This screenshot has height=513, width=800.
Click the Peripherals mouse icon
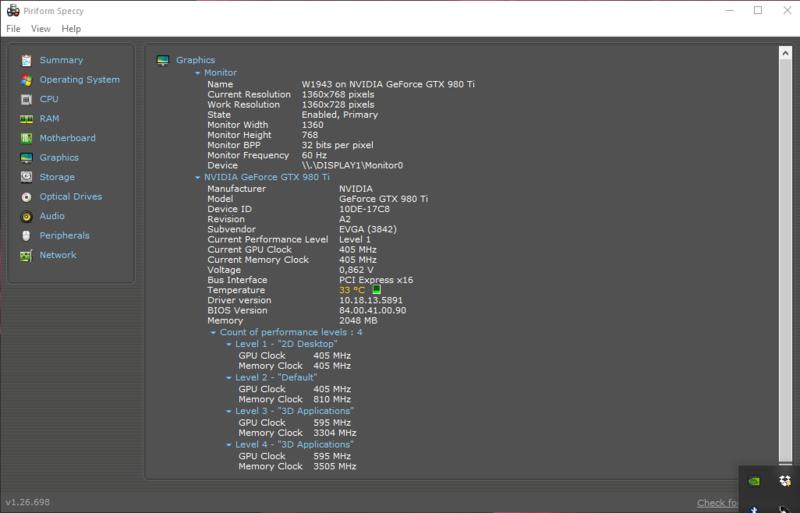[27, 236]
